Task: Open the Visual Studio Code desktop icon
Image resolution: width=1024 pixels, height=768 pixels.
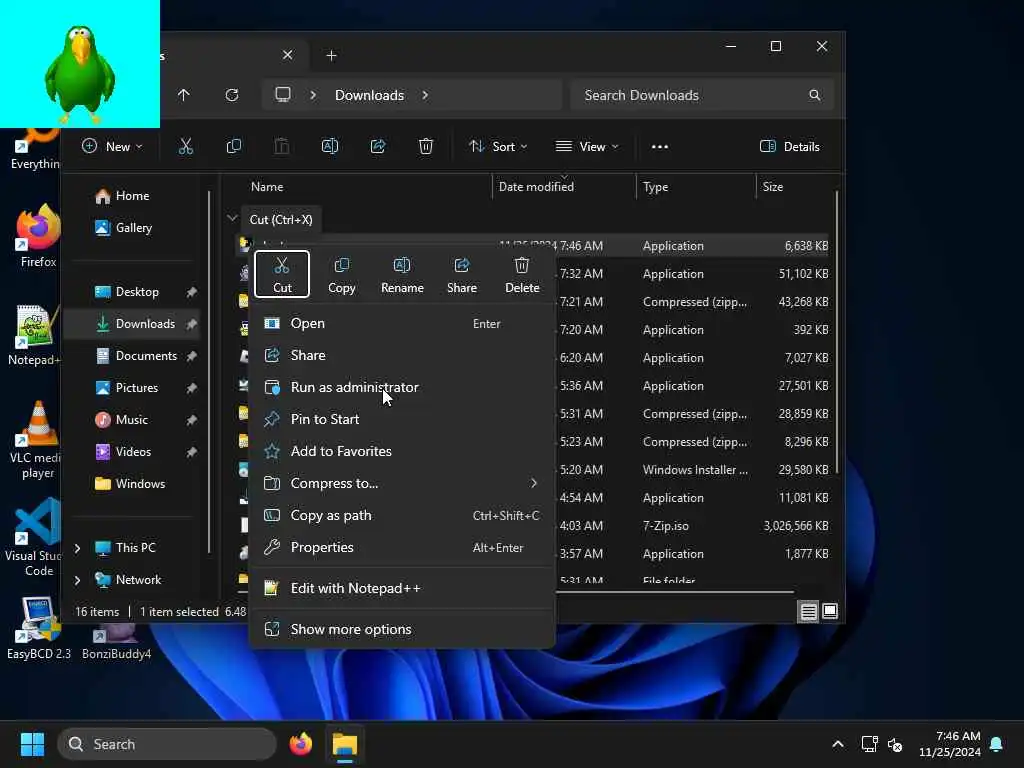Action: [38, 537]
